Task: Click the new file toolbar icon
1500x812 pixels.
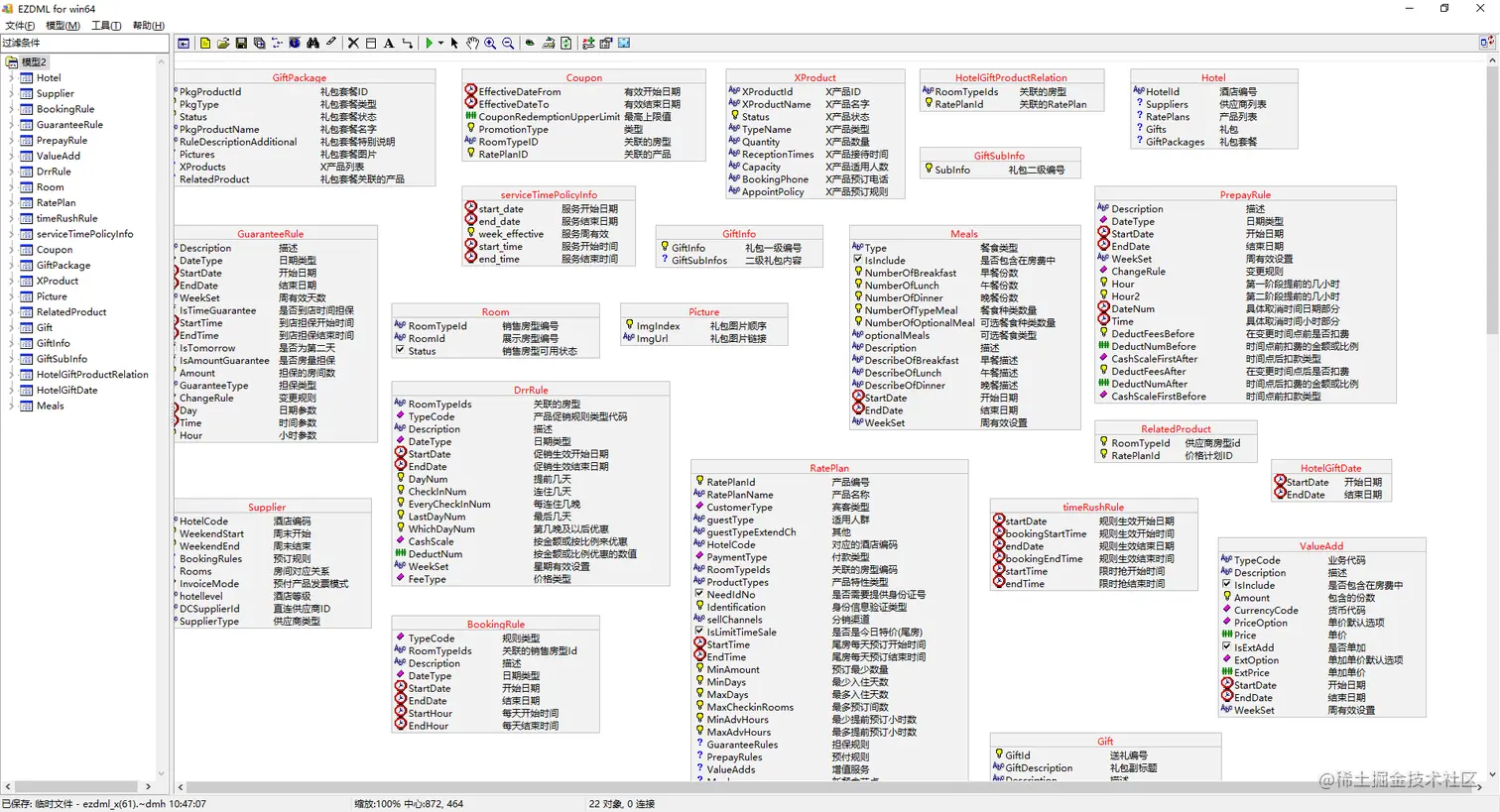Action: [205, 43]
